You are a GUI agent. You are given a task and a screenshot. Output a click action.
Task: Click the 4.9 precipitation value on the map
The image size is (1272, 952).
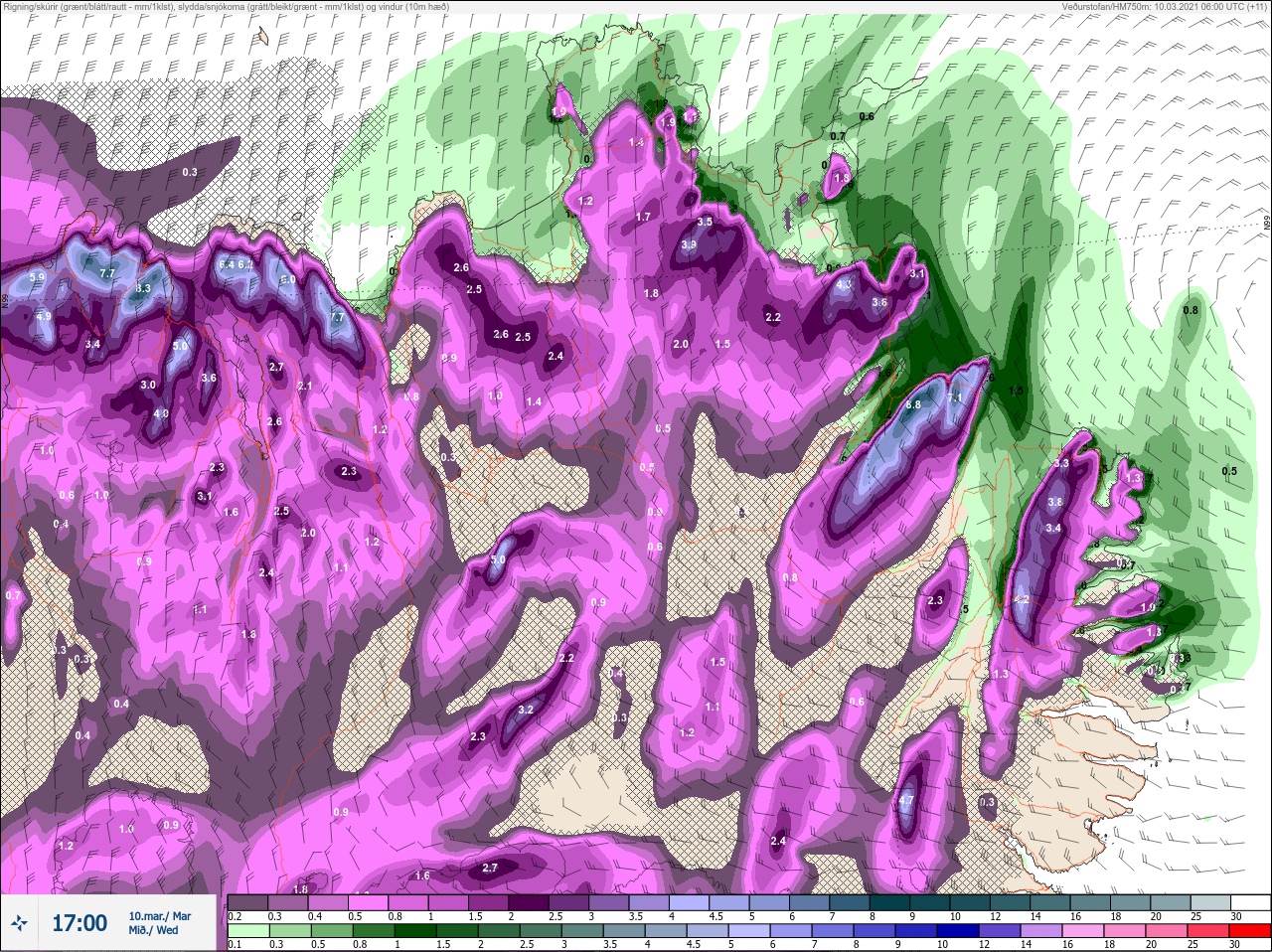pos(44,317)
